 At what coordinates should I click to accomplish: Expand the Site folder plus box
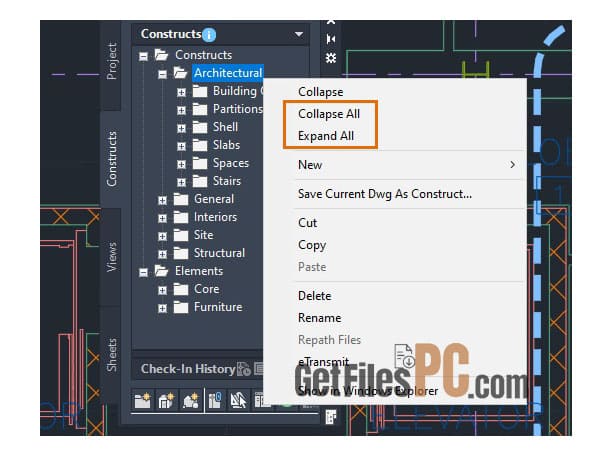click(162, 237)
